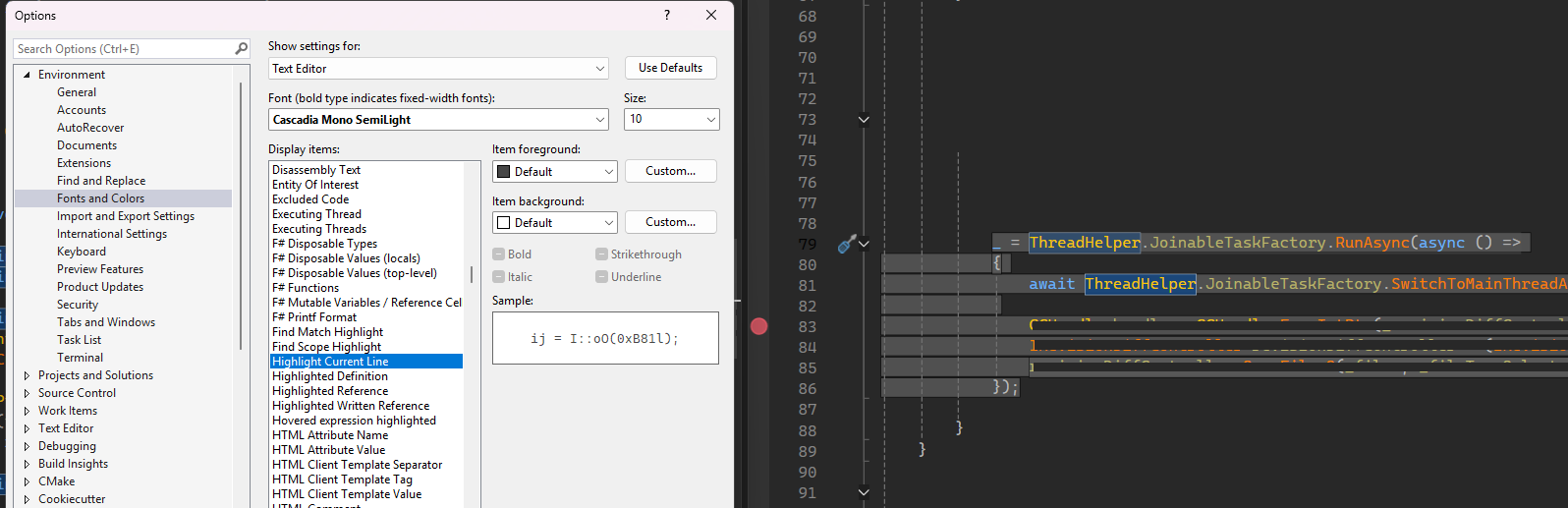Toggle the Bold checkbox
The image size is (1568, 508).
[x=498, y=254]
